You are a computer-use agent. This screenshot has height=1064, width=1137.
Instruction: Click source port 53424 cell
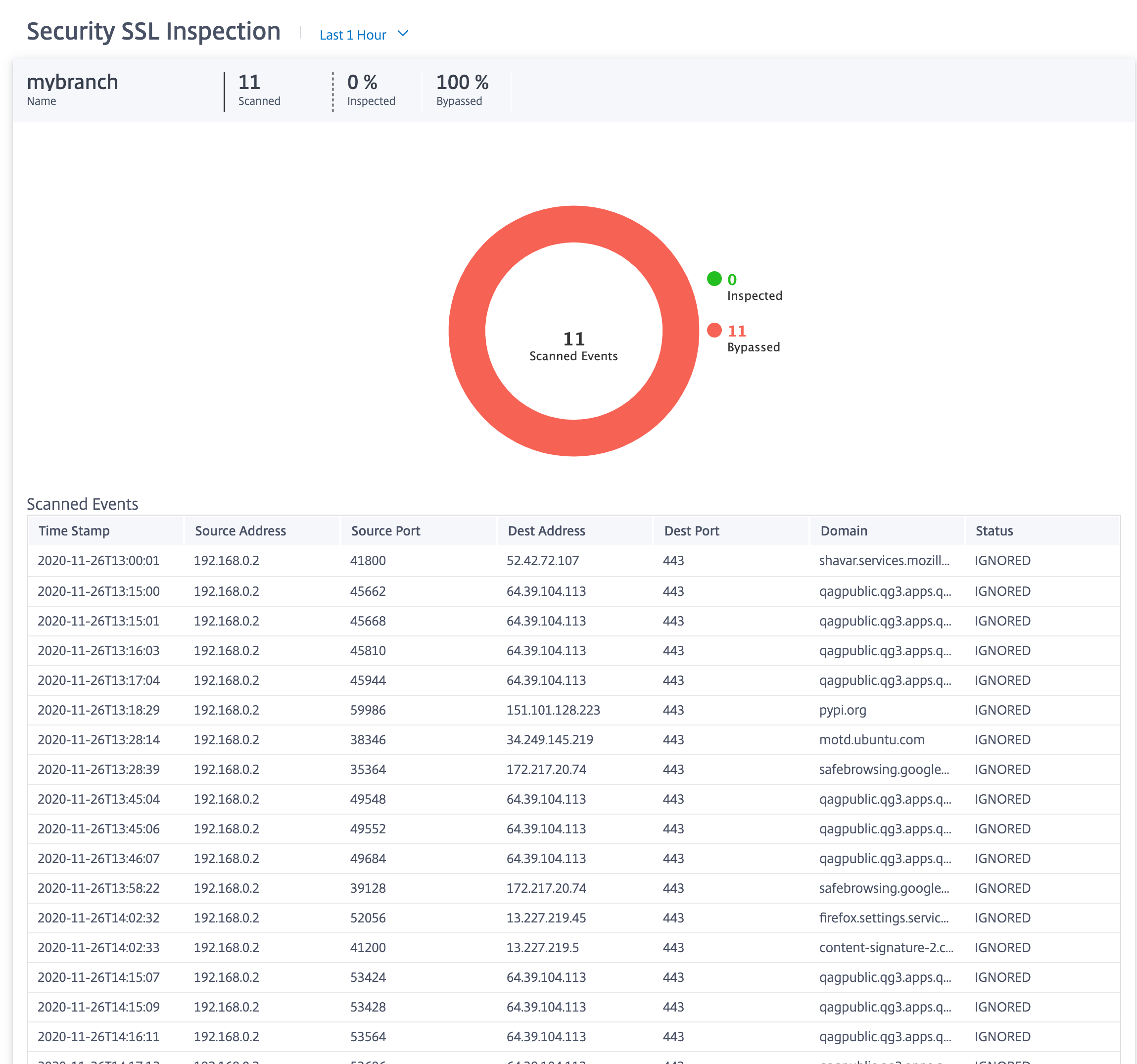pyautogui.click(x=368, y=978)
